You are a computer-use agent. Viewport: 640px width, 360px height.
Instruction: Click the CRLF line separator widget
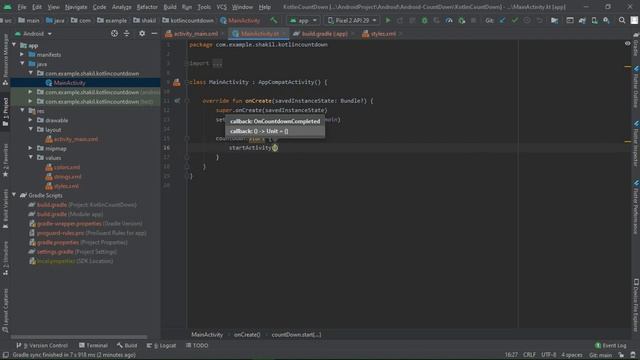[x=529, y=355]
